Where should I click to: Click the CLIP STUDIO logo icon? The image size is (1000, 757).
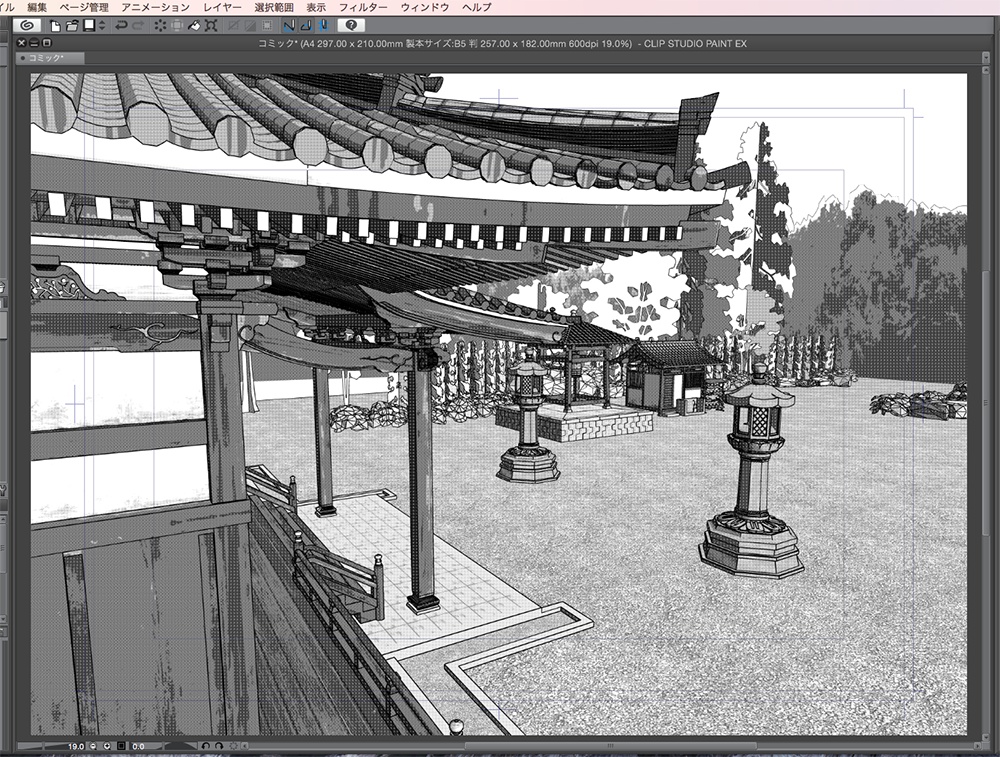point(29,27)
